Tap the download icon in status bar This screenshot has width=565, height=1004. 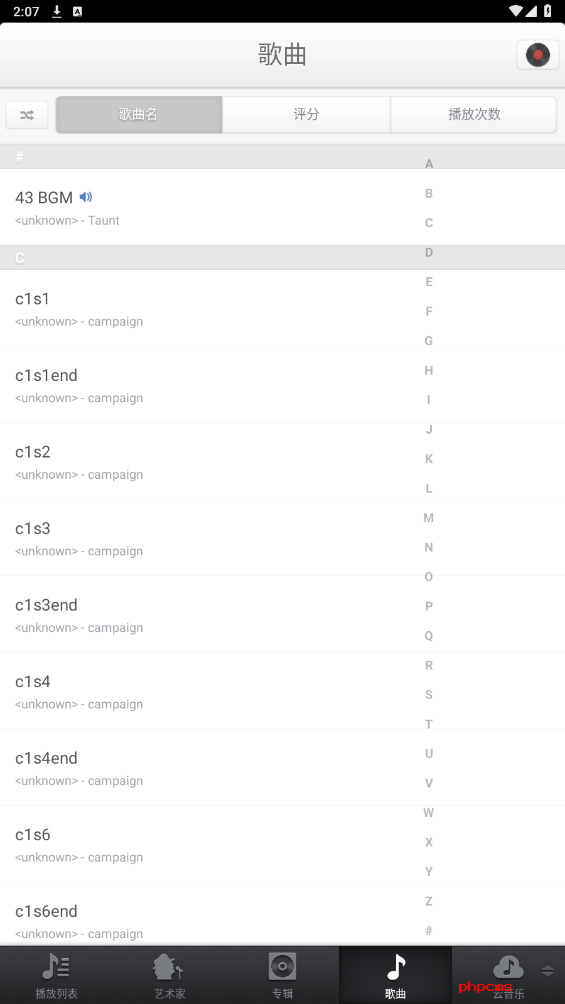[x=57, y=11]
